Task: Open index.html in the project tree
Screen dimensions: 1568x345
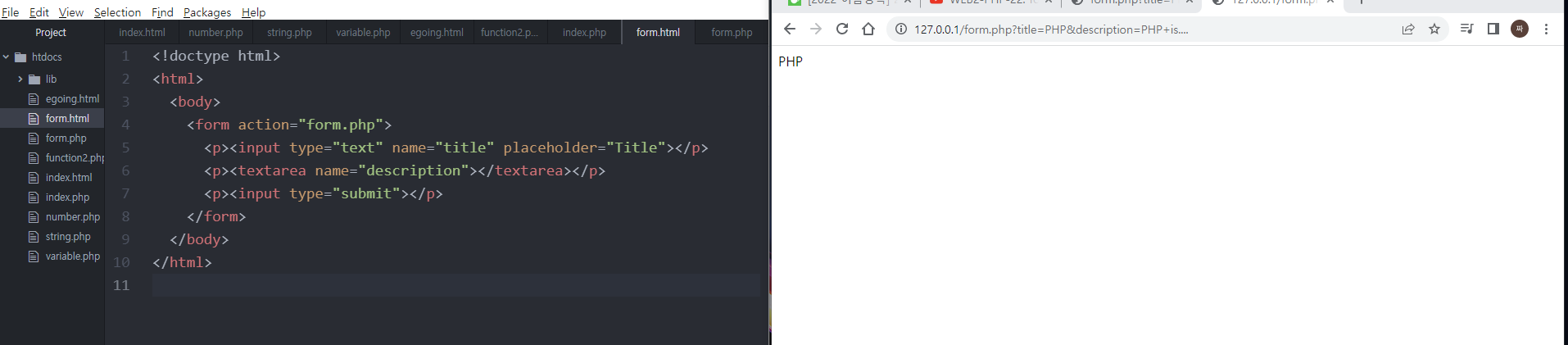Action: point(69,178)
